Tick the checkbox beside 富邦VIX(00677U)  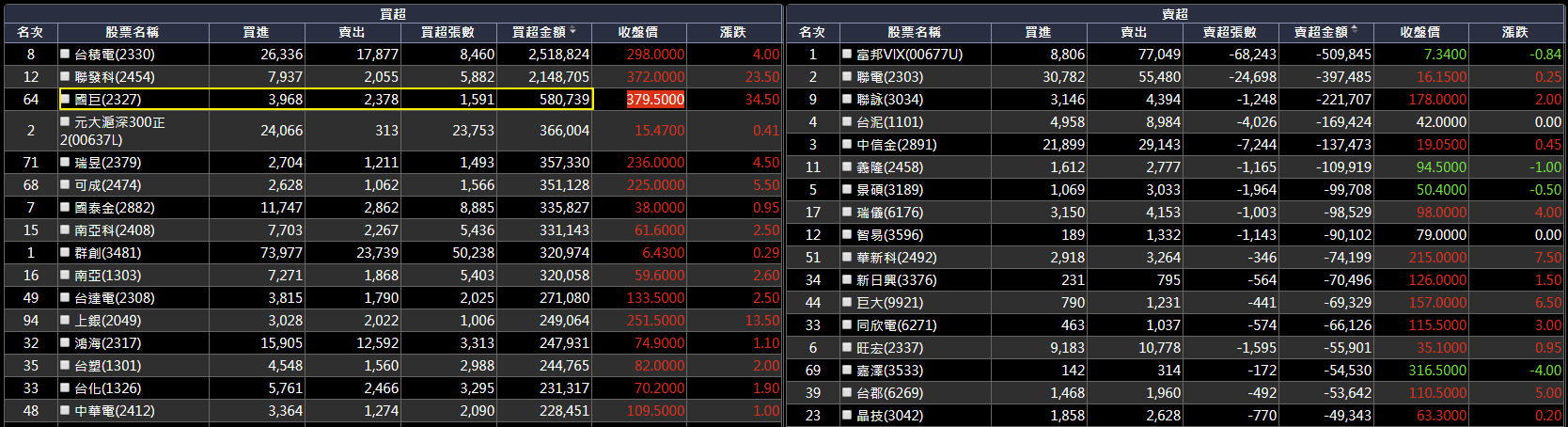847,55
